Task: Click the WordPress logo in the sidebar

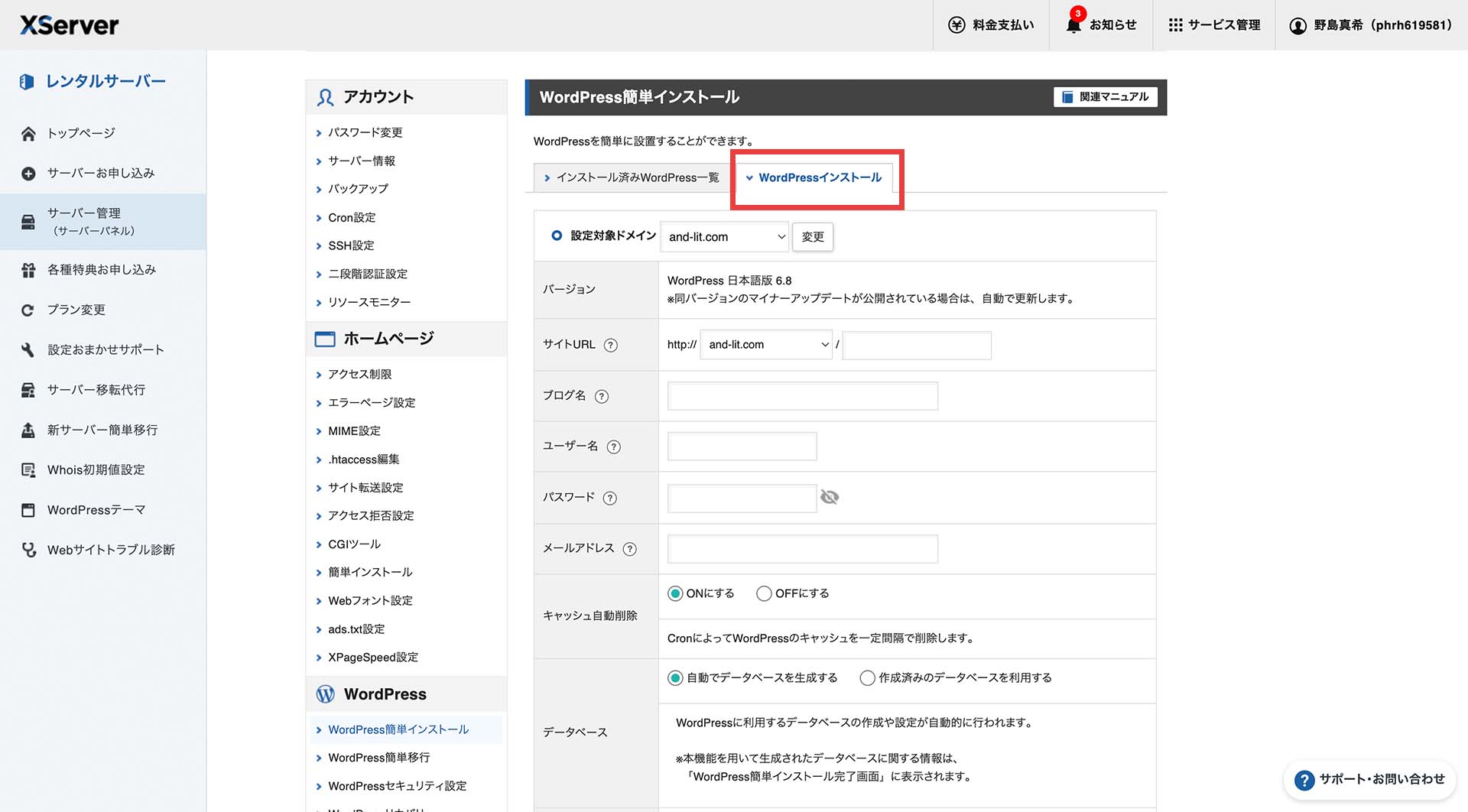Action: click(x=326, y=694)
